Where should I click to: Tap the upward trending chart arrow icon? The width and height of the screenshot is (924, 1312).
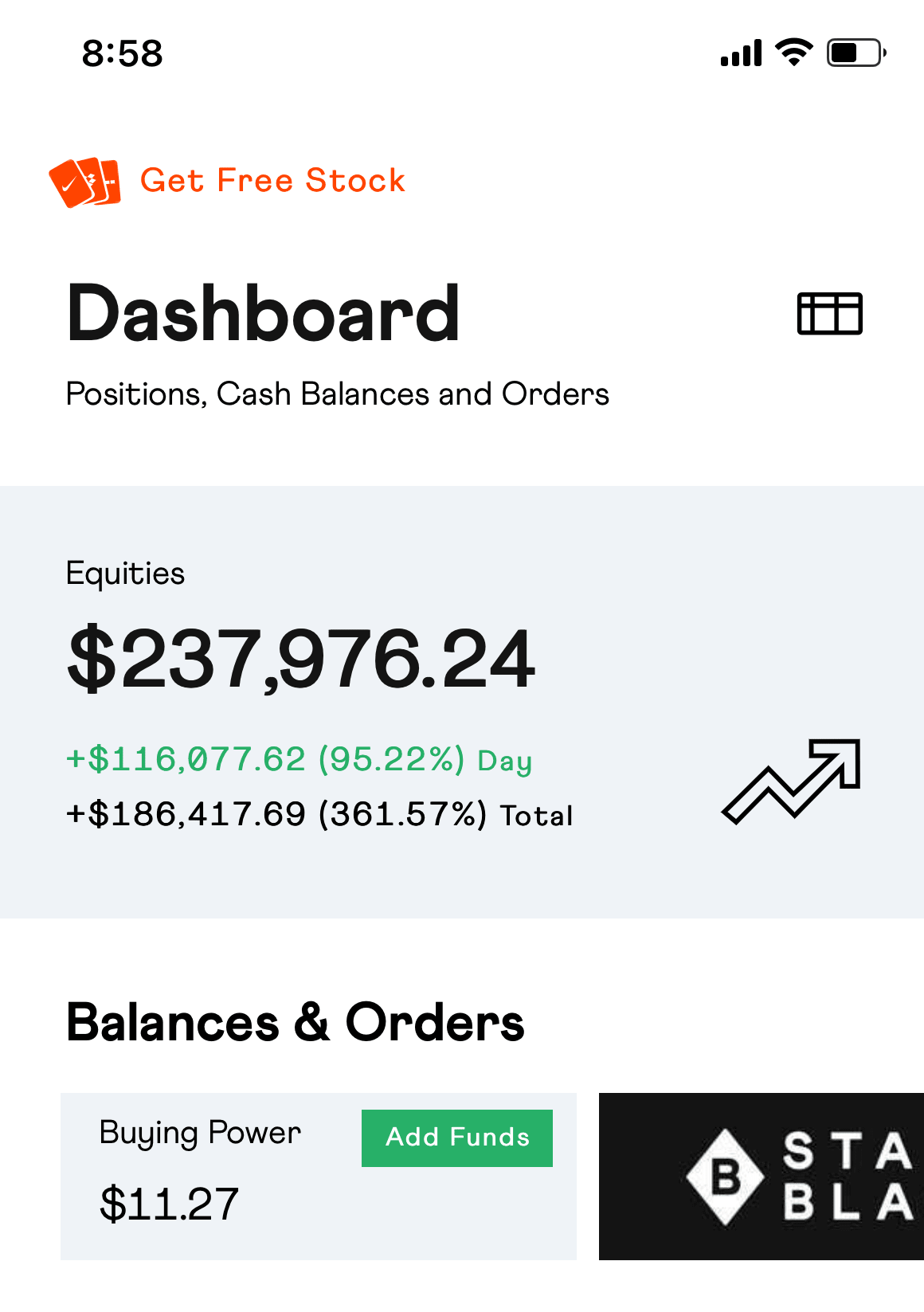coord(792,781)
